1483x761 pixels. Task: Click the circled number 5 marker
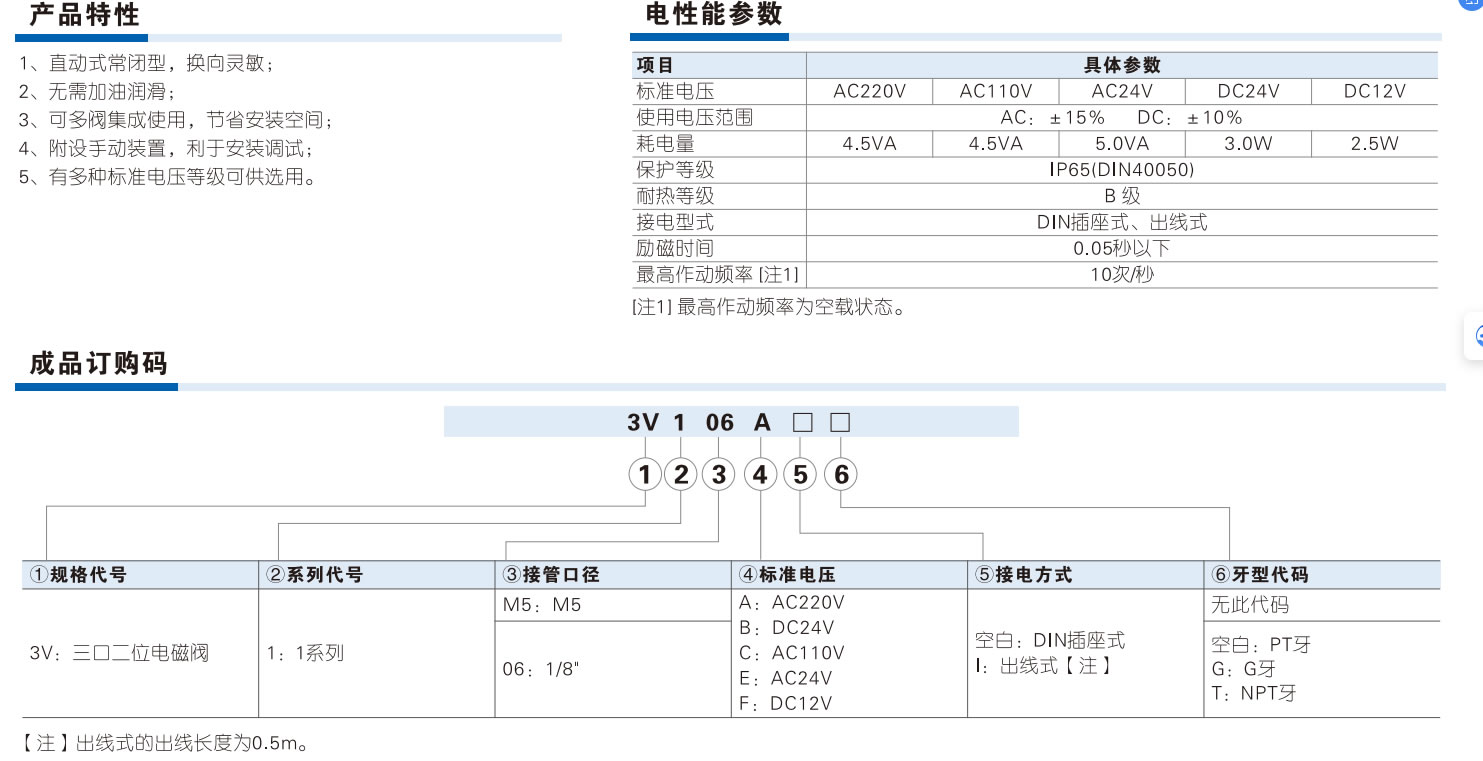tap(800, 474)
